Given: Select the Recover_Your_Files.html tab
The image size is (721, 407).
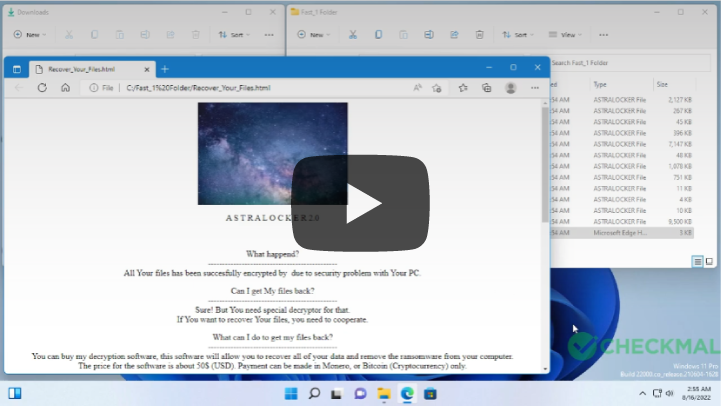Looking at the screenshot, I should point(92,69).
